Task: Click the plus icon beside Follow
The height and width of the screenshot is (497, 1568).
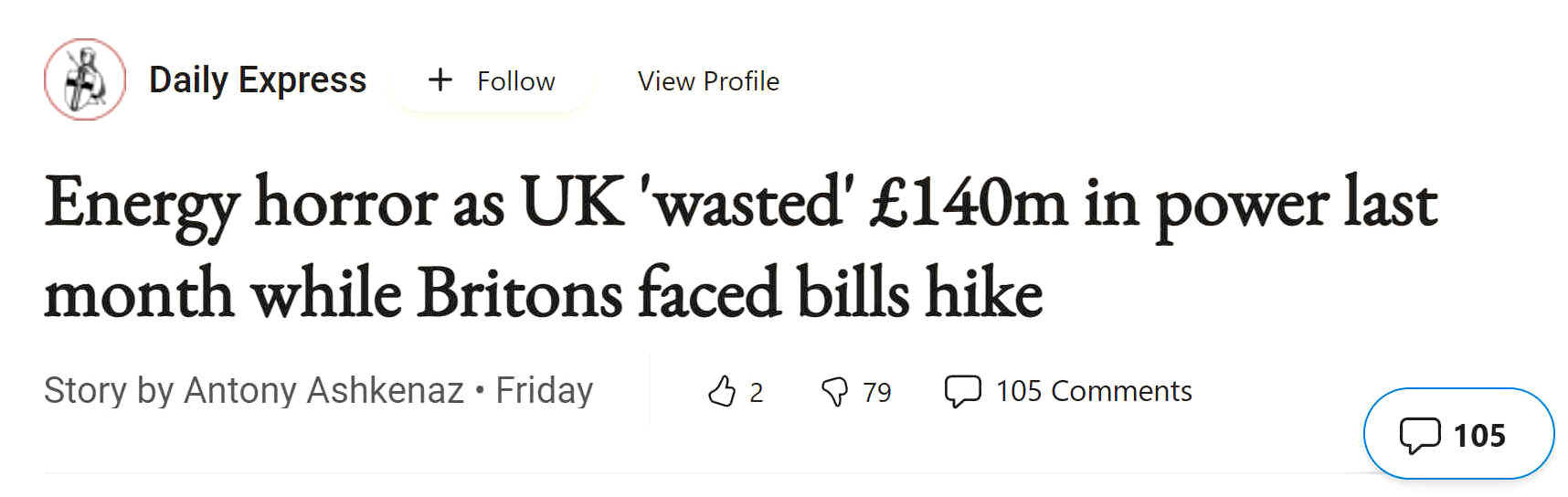Action: [x=440, y=80]
